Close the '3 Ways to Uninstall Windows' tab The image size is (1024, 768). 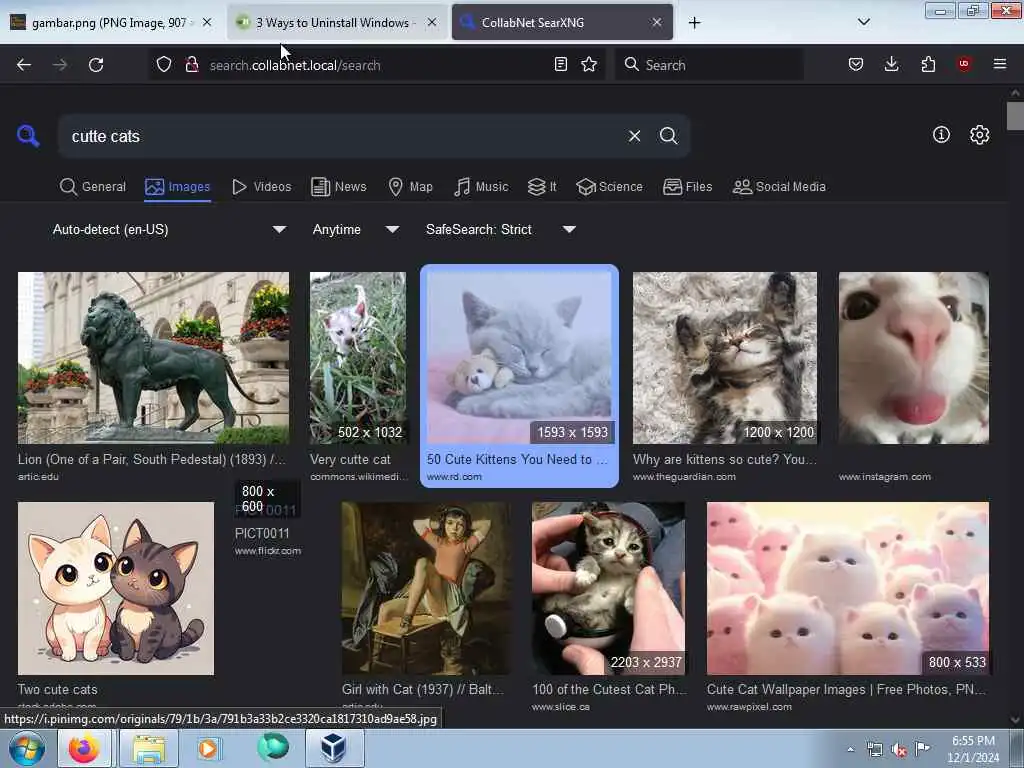(432, 22)
